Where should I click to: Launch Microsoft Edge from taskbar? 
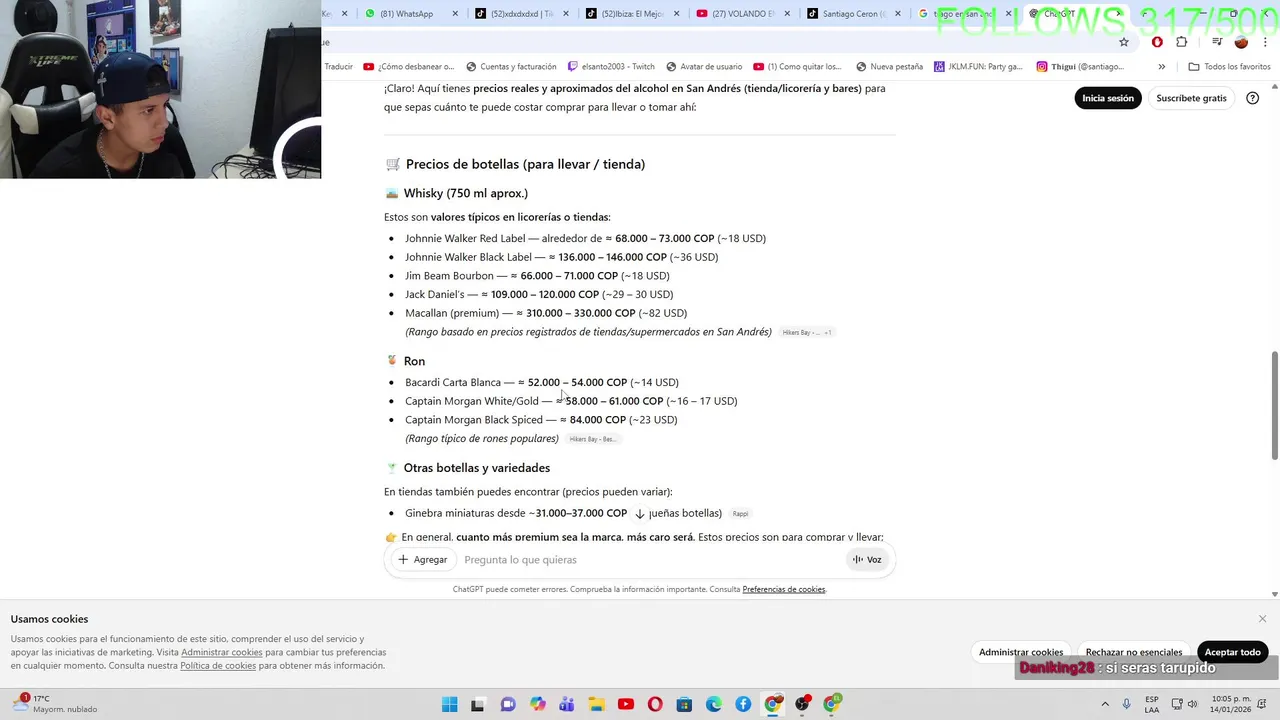[714, 704]
